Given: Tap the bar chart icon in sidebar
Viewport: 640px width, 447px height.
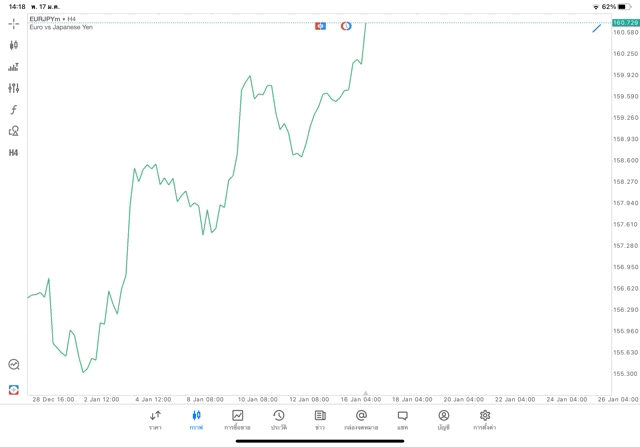Looking at the screenshot, I should point(14,67).
